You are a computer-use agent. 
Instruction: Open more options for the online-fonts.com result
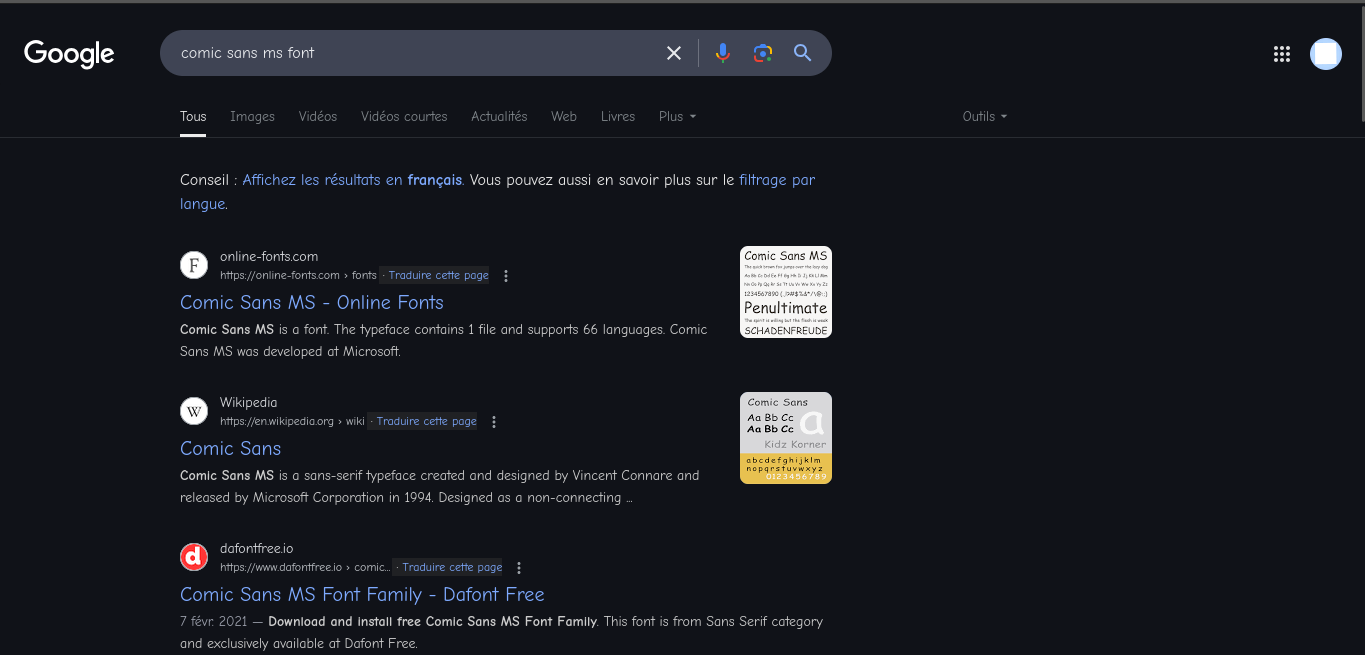(506, 276)
